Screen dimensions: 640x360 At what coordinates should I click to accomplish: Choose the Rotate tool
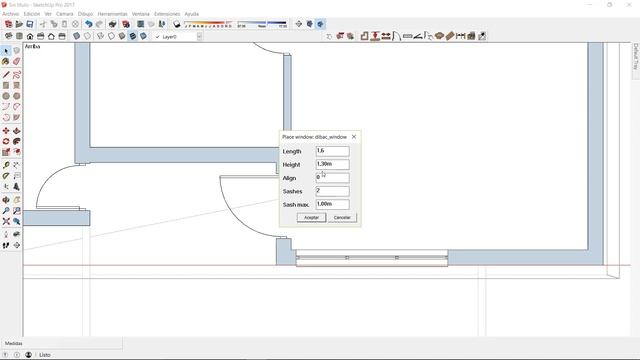pyautogui.click(x=6, y=141)
